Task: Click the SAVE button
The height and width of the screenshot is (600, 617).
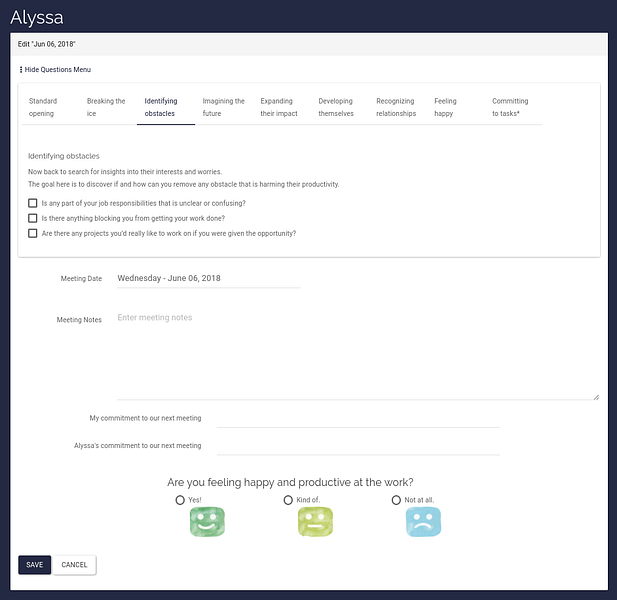Action: click(x=35, y=565)
